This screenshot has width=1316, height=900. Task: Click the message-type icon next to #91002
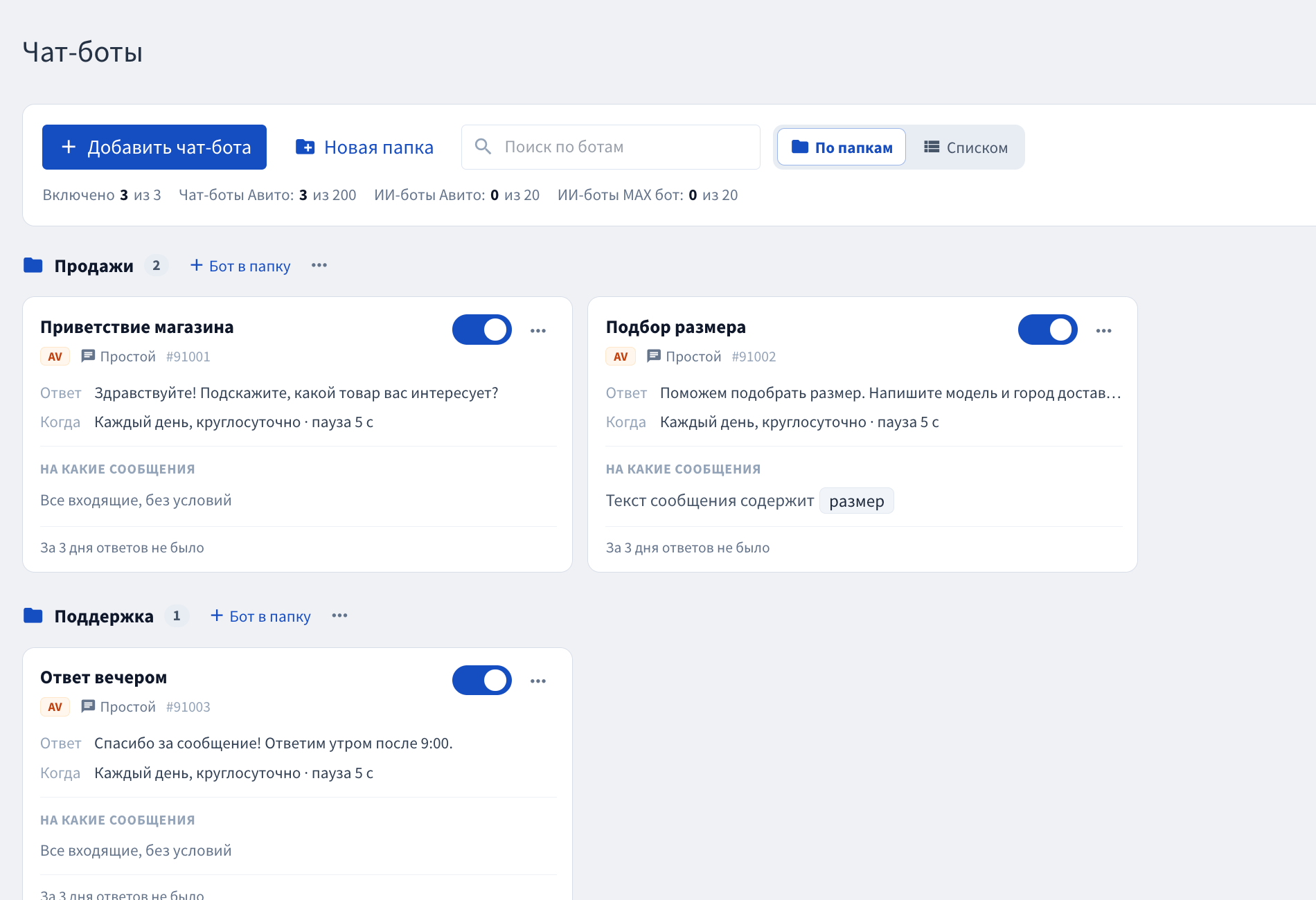654,356
